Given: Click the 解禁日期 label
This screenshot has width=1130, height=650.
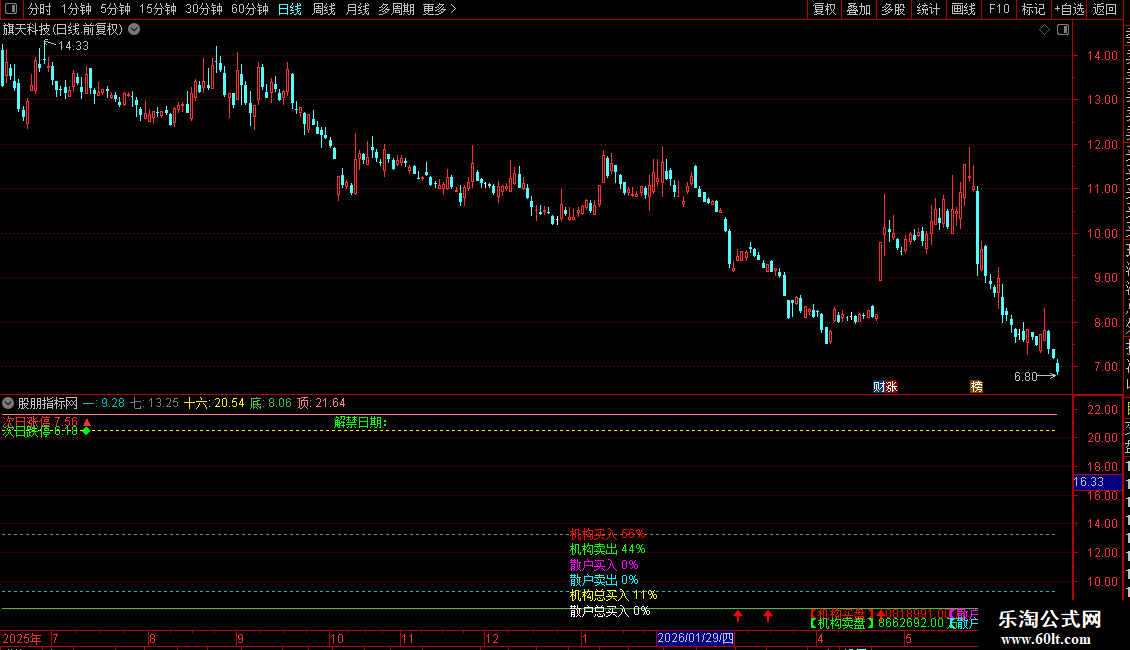Looking at the screenshot, I should coord(360,422).
